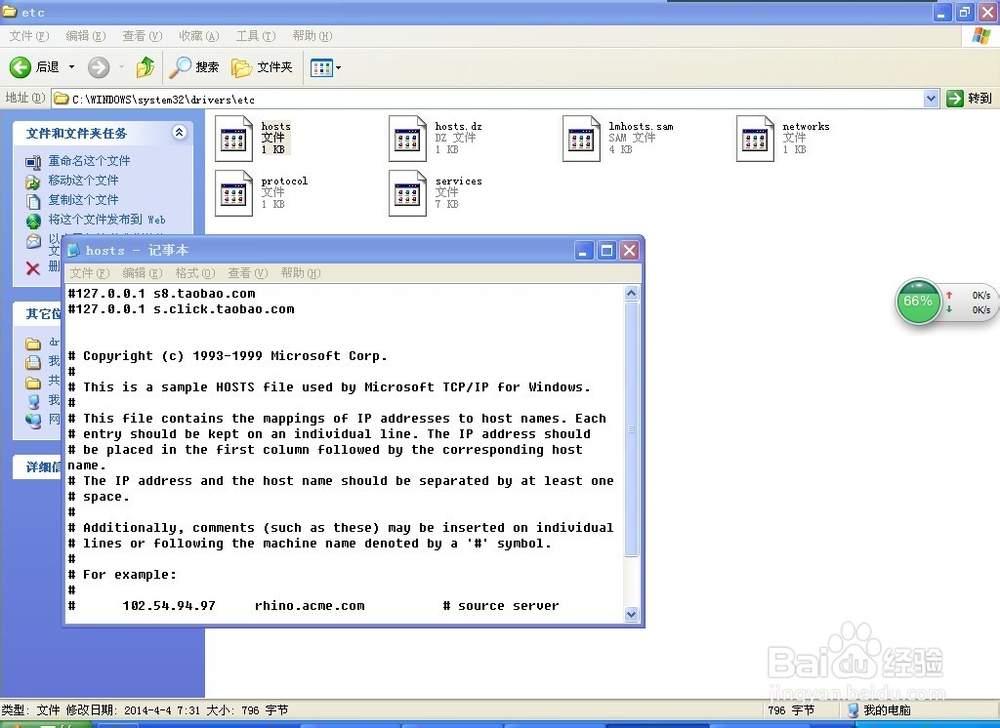The width and height of the screenshot is (1000, 728).
Task: Select the hosts file icon
Action: click(233, 138)
